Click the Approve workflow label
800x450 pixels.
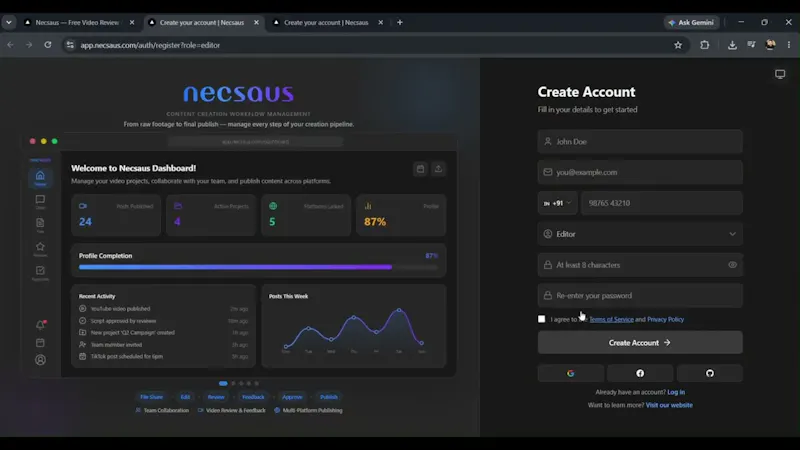tap(292, 397)
